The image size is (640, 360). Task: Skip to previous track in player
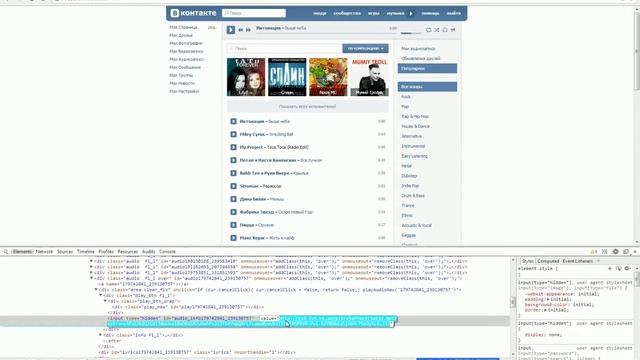click(240, 30)
